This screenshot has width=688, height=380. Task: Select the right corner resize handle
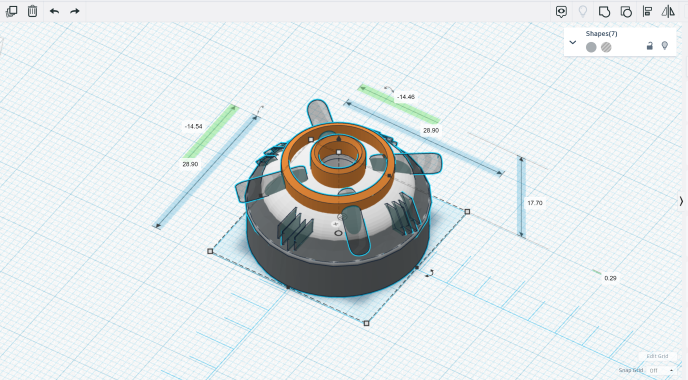click(467, 212)
